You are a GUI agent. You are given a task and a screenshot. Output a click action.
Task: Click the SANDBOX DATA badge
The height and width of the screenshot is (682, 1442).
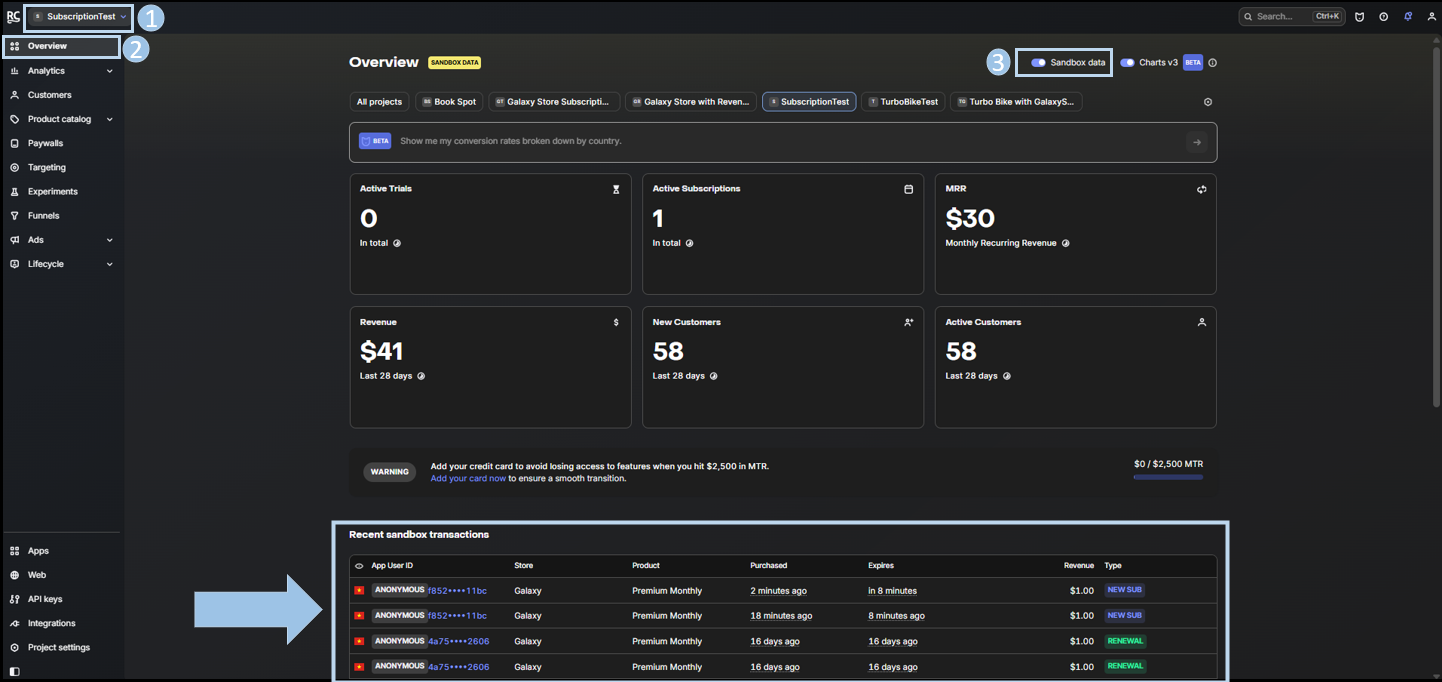pyautogui.click(x=455, y=62)
